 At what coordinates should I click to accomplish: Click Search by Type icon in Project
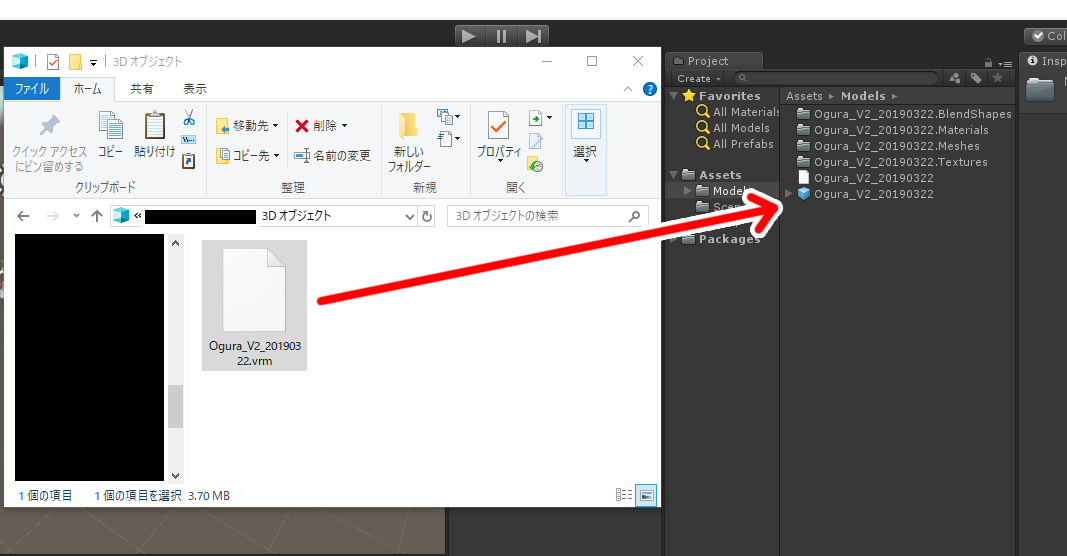955,78
